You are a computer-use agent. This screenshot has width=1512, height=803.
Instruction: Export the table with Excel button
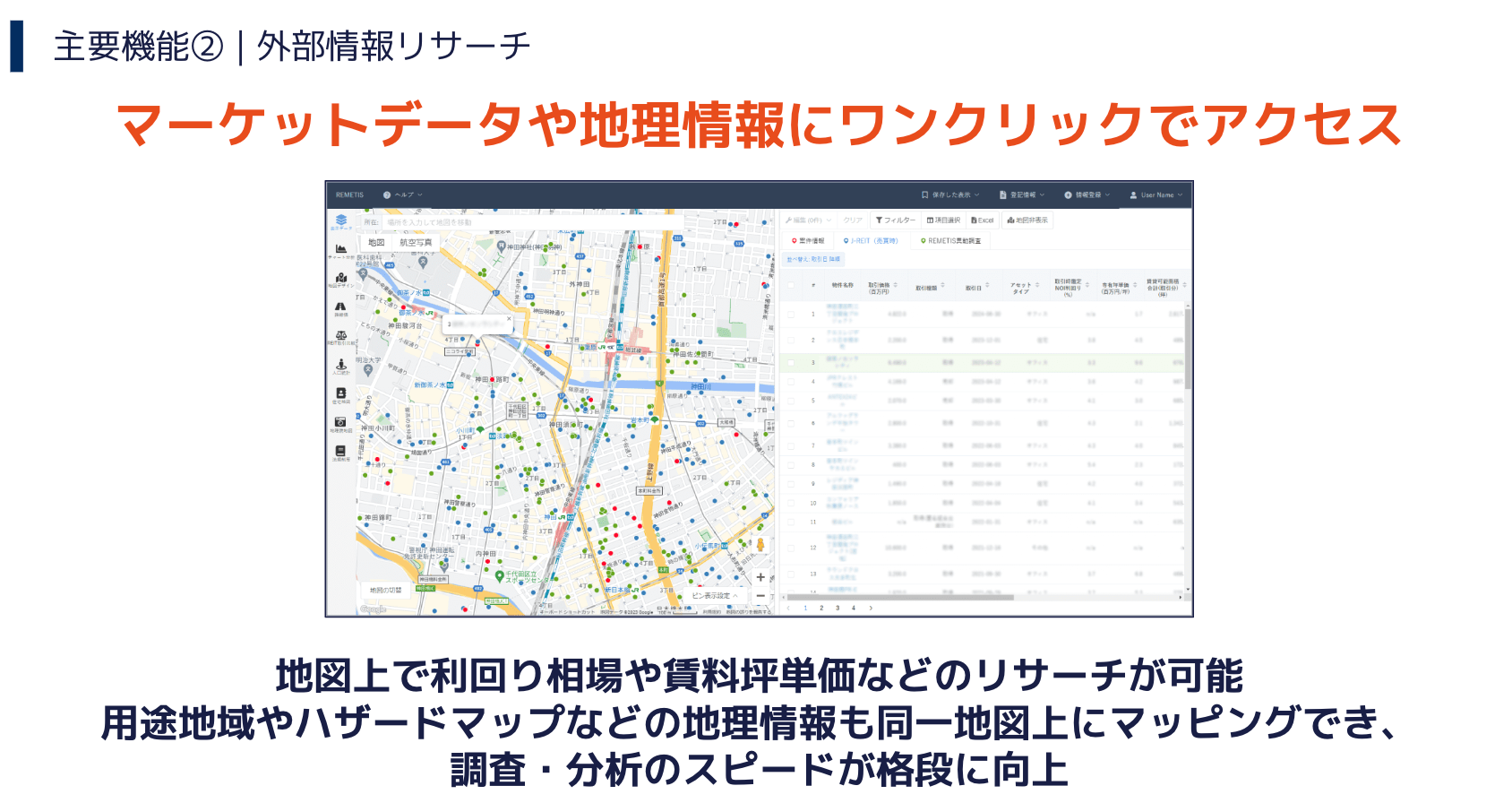[x=983, y=220]
